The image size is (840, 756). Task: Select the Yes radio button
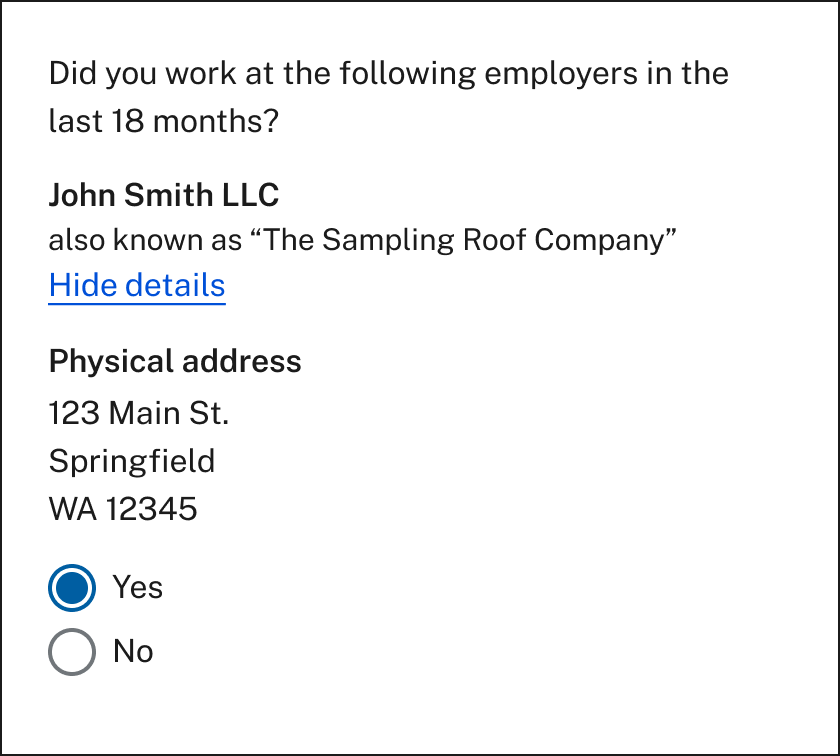pyautogui.click(x=72, y=587)
